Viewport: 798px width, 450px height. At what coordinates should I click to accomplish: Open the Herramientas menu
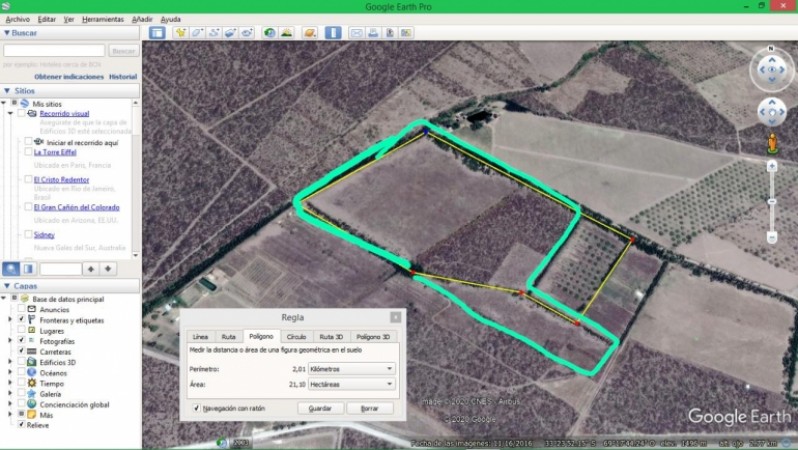click(103, 19)
